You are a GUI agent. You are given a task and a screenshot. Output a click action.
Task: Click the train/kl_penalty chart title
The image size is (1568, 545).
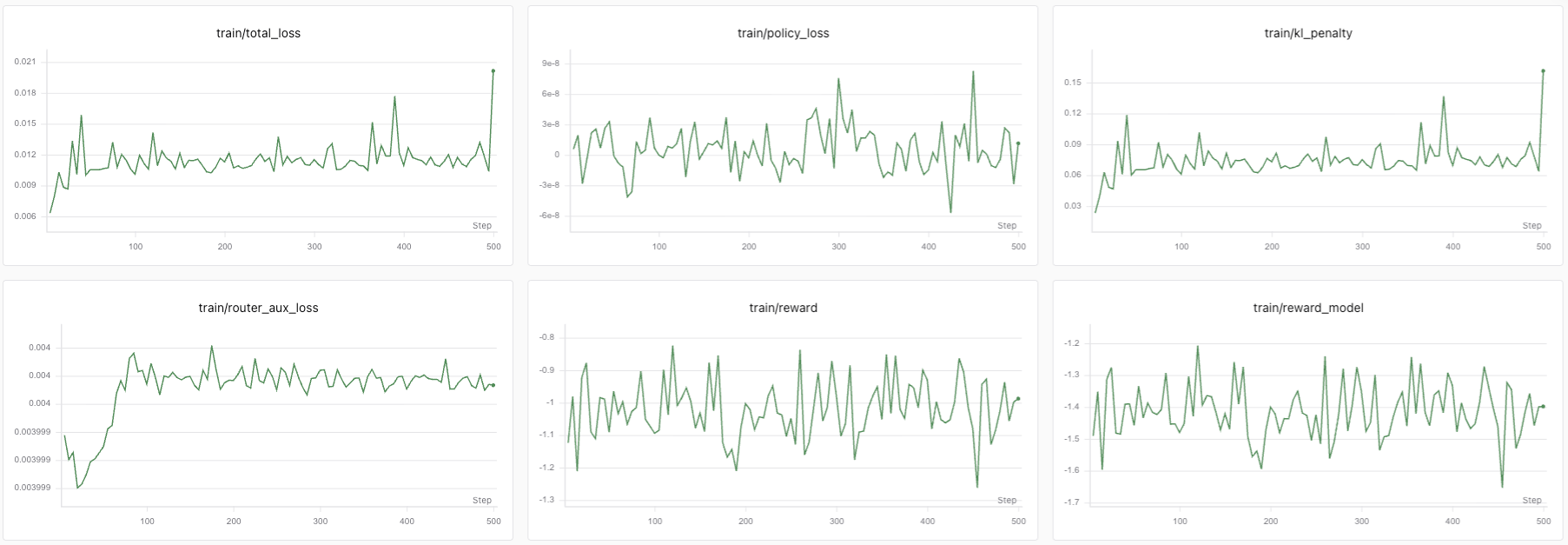[x=1307, y=33]
